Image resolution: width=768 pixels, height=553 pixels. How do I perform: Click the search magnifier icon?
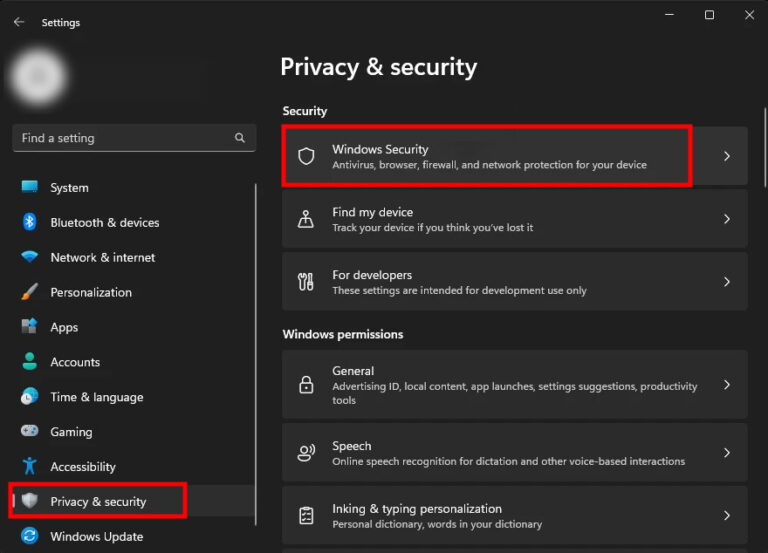pos(239,138)
